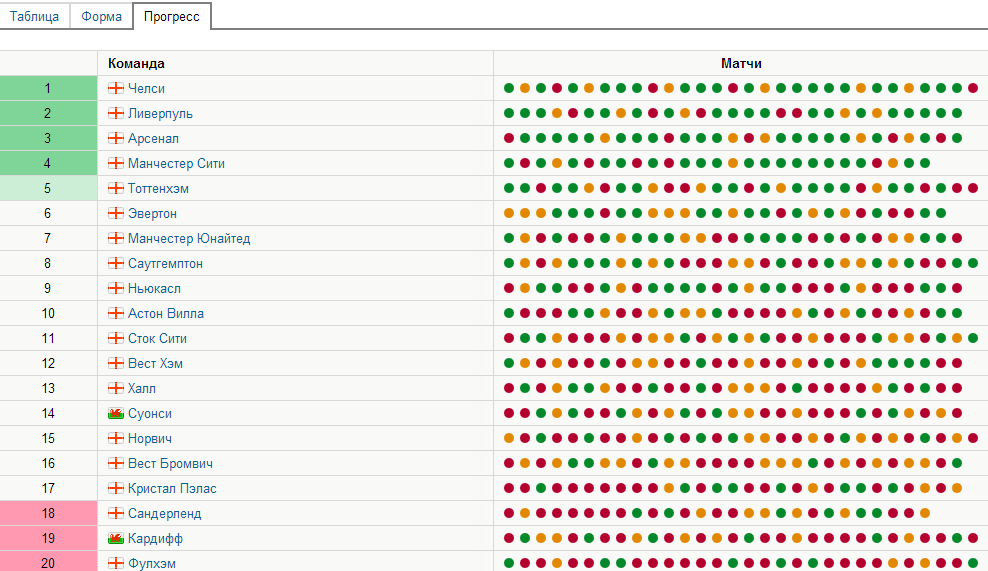Click the England flag beside Кристал Пэлас
This screenshot has height=571, width=988.
pos(116,488)
